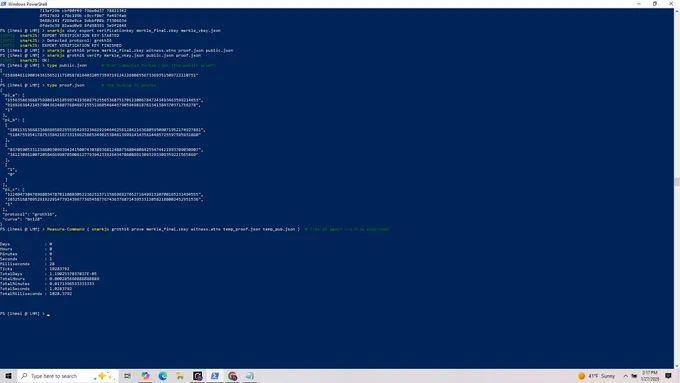Focus the PowerShell taskbar icon

(215, 376)
